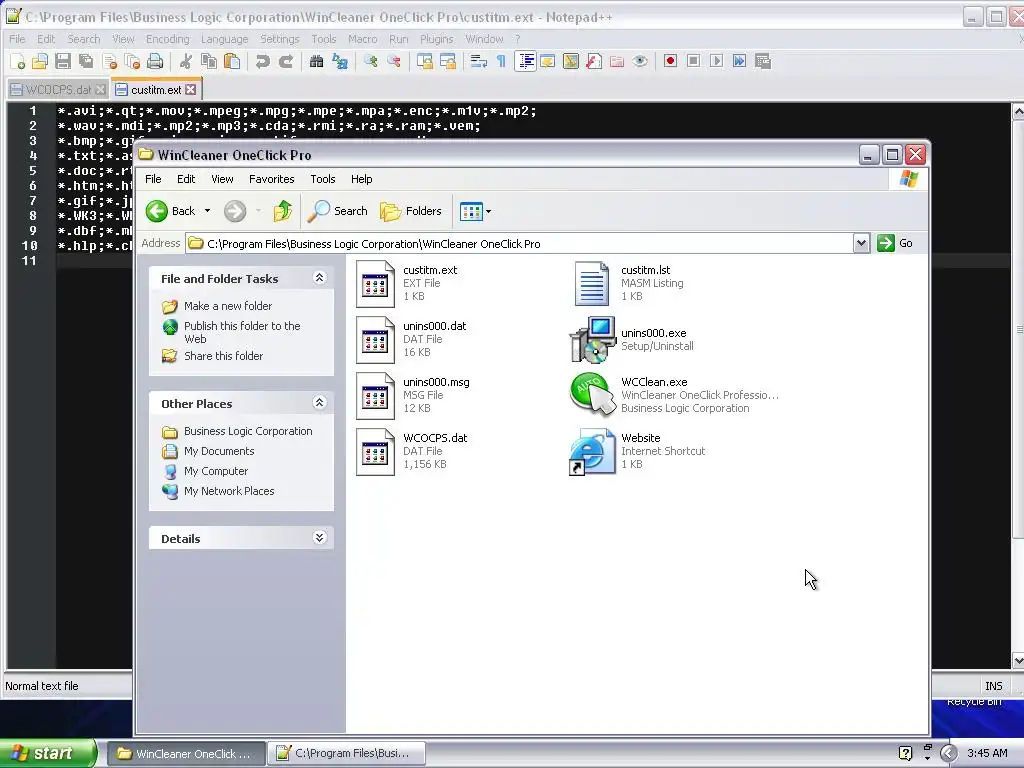
Task: Click Zoom In icon in Notepad++
Action: (370, 61)
